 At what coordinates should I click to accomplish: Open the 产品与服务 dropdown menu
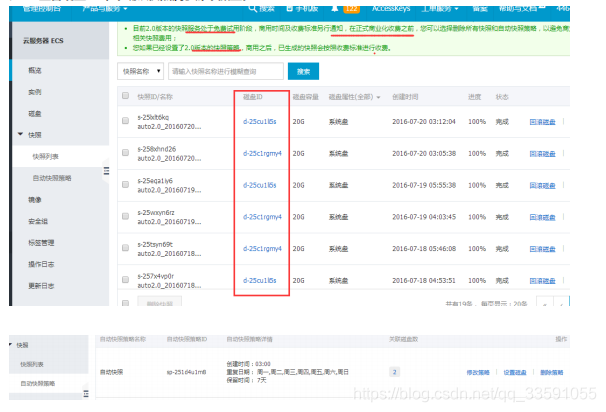click(x=104, y=9)
